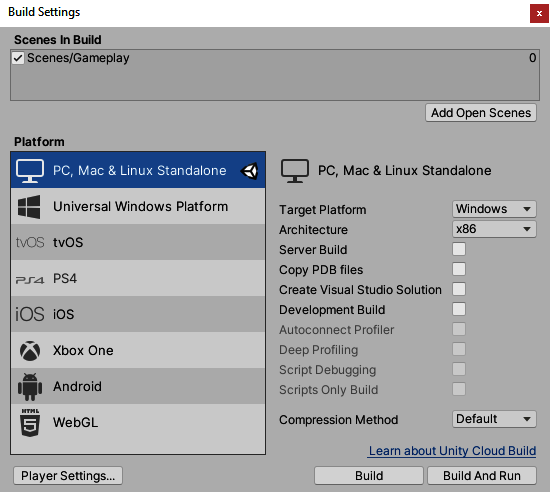Click the iOS logo icon
This screenshot has height=492, width=550.
tap(30, 314)
